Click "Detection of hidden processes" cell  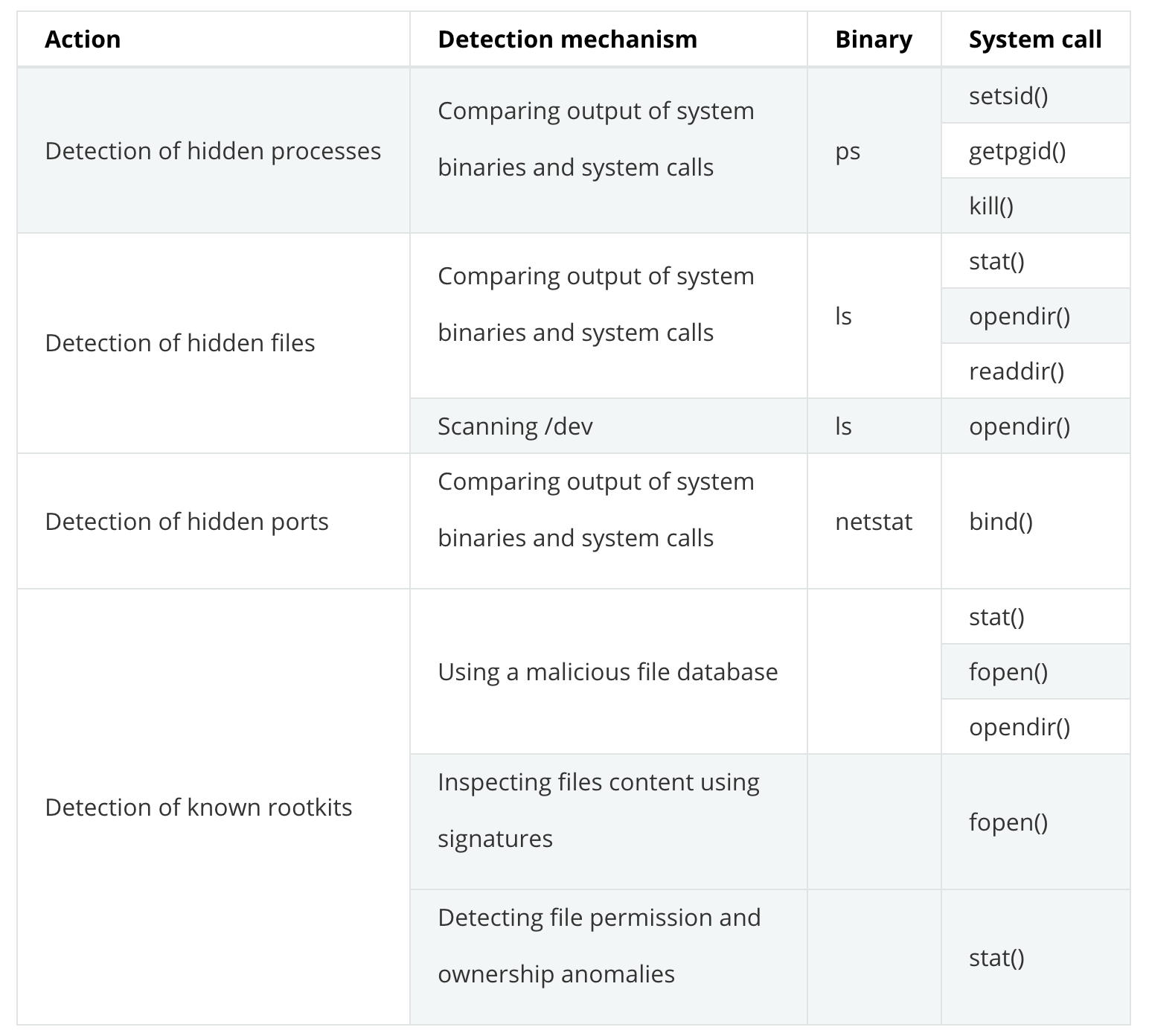pyautogui.click(x=213, y=151)
